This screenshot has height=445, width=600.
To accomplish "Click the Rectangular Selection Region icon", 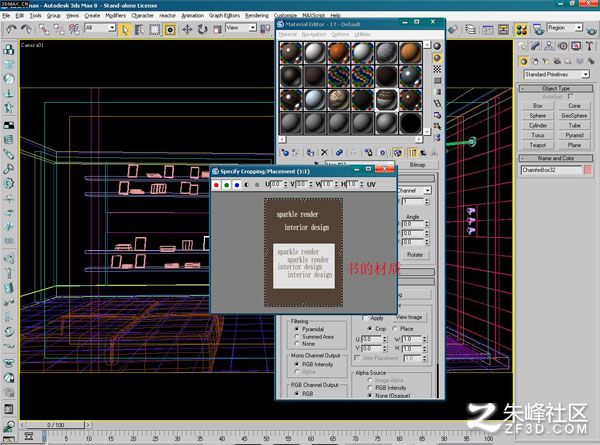I will coord(155,29).
